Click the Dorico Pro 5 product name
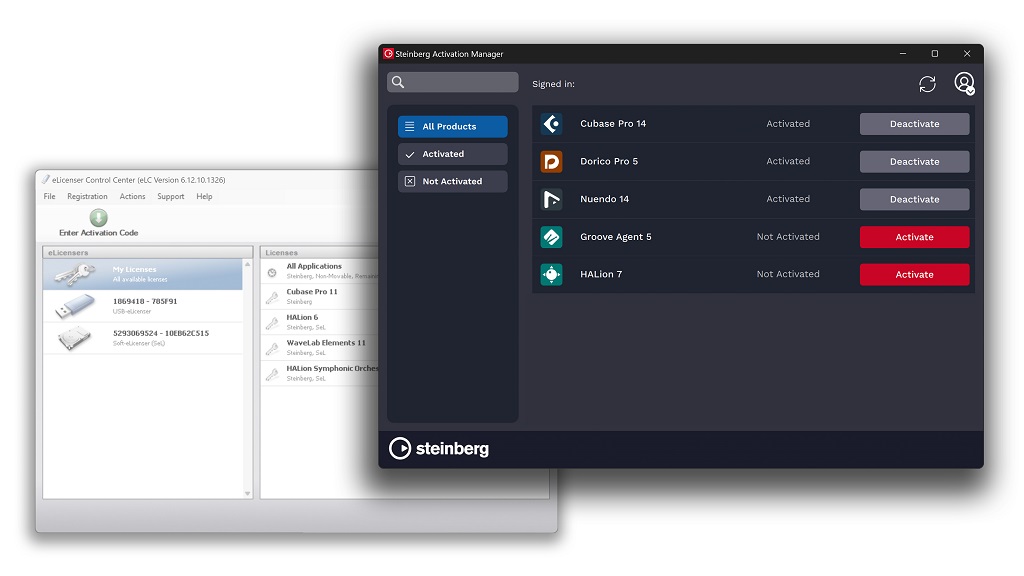 (609, 161)
